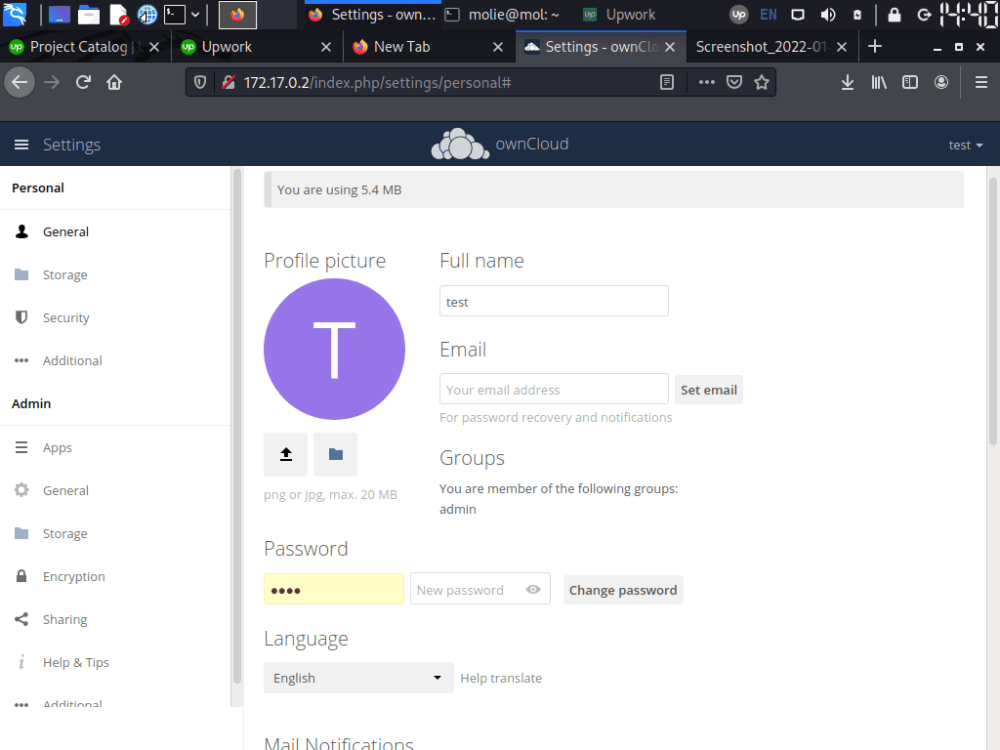1000x750 pixels.
Task: Open the ownCloud hamburger navigation menu
Action: 21,145
